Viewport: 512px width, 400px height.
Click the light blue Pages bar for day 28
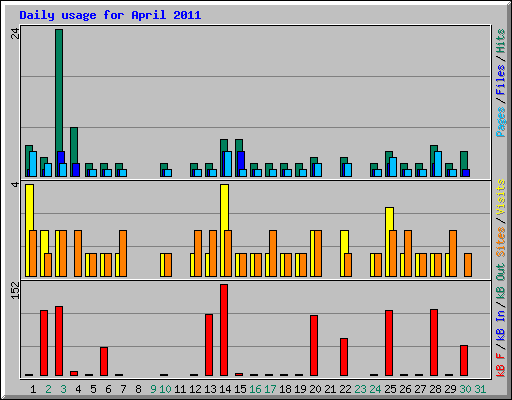(x=438, y=164)
